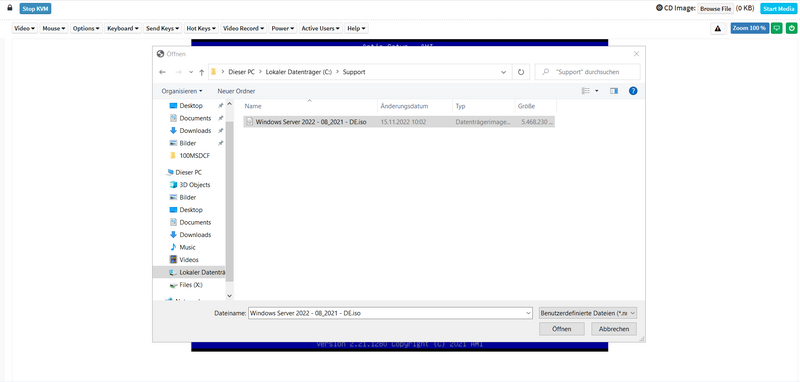The height and width of the screenshot is (382, 800).
Task: Click the lock icon beside Stop KVM
Action: 9,8
